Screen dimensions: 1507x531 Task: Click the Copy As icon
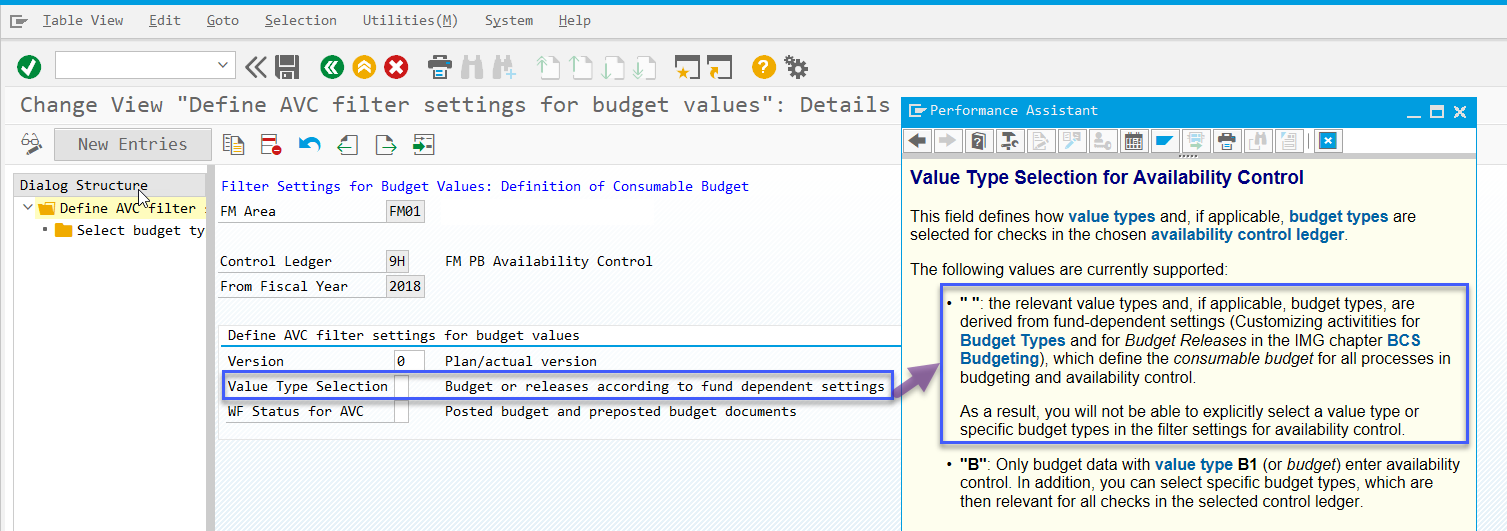(233, 145)
